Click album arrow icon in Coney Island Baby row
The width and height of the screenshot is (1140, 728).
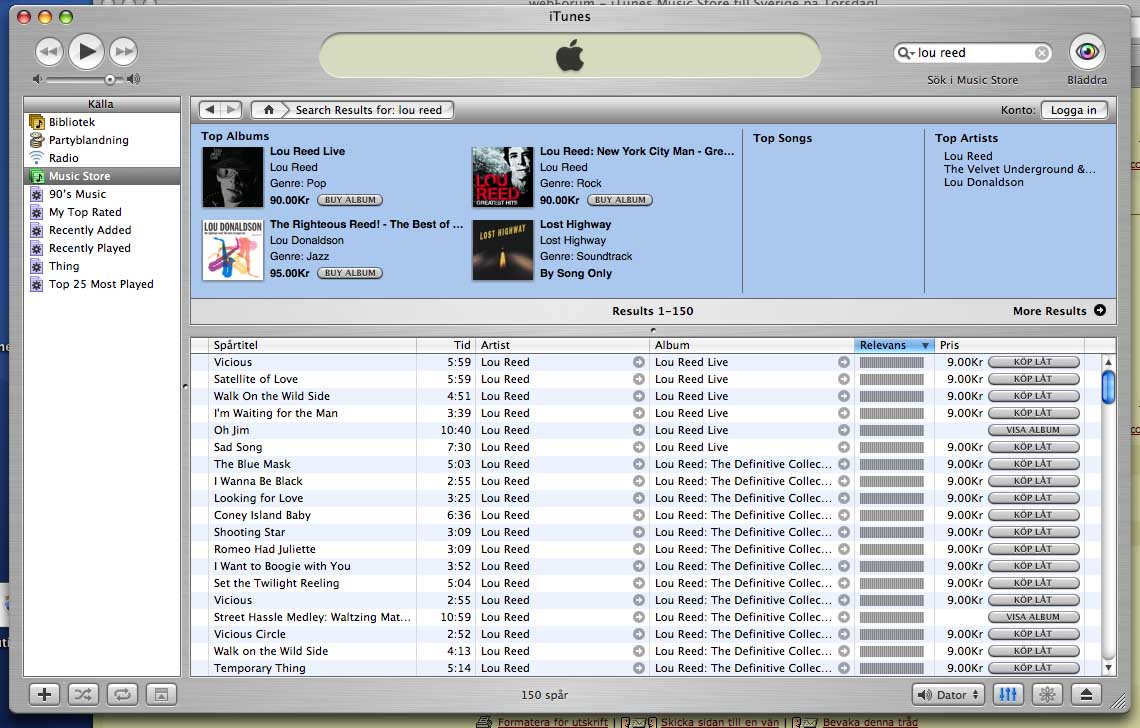click(843, 515)
